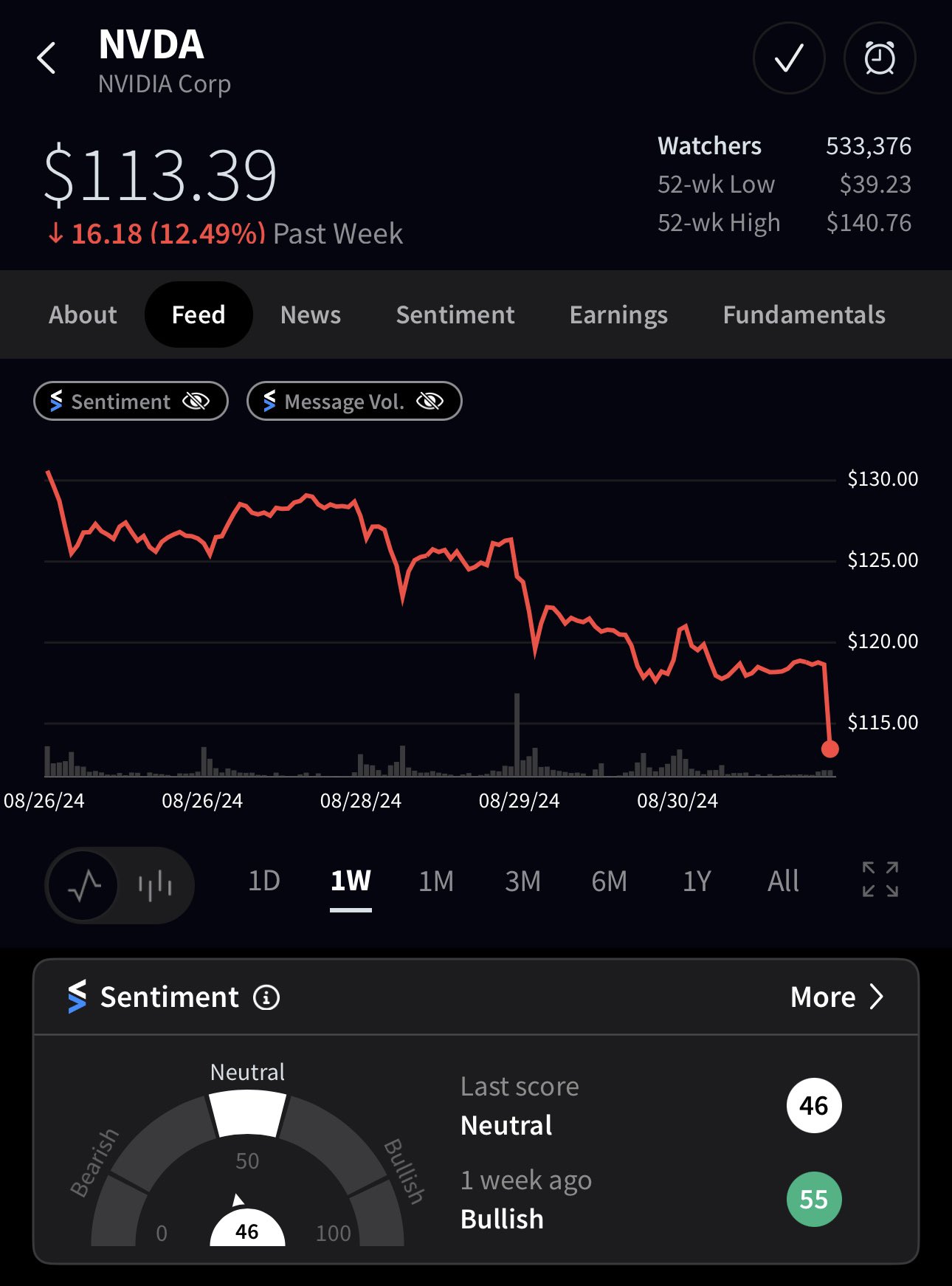The width and height of the screenshot is (952, 1286).
Task: Select 1M chart range
Action: (436, 881)
